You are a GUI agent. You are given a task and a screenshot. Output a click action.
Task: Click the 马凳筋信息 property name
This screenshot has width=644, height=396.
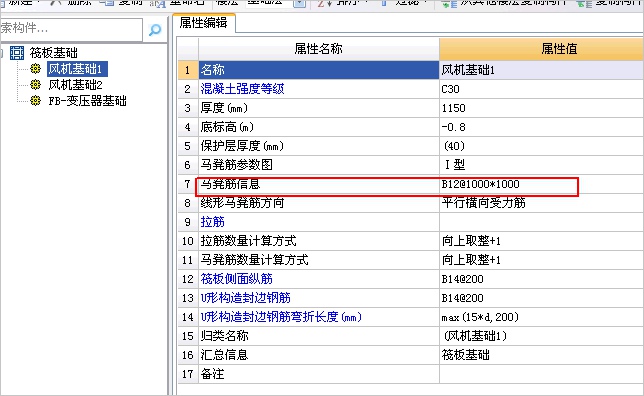[230, 184]
